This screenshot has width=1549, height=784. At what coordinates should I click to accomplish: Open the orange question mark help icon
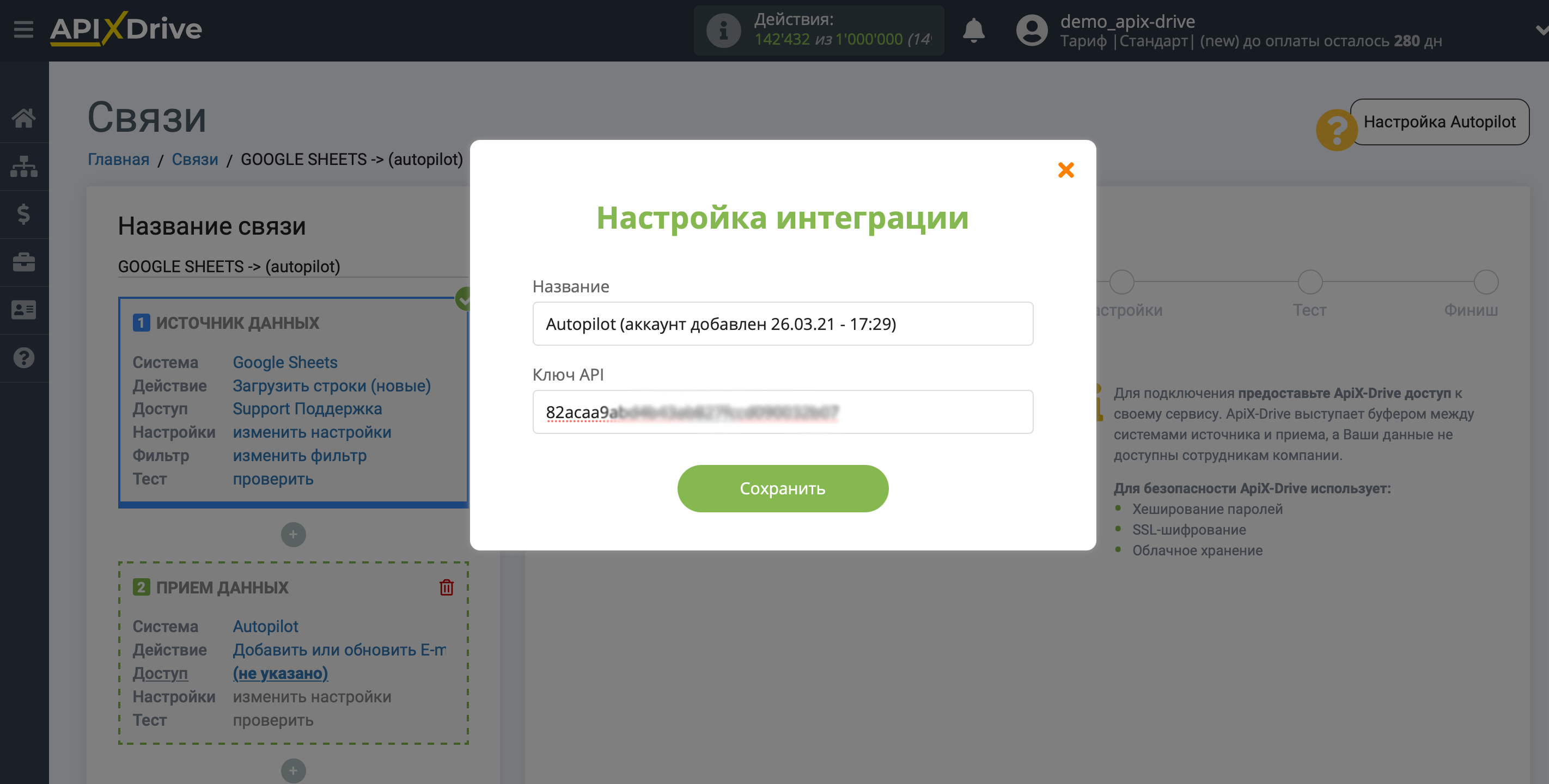[1336, 129]
